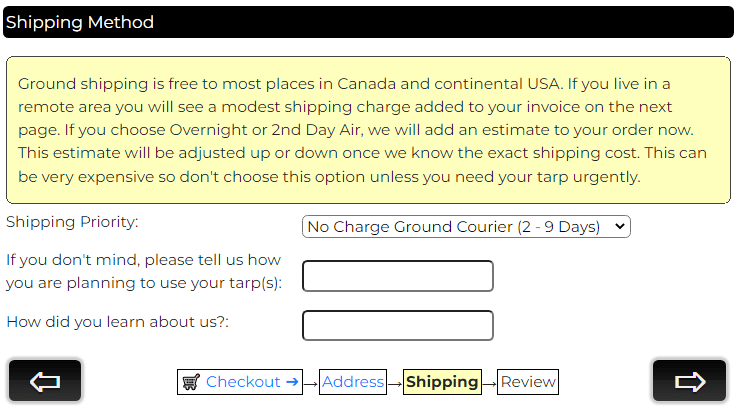Click the blue arrow inside Checkout step
737x411 pixels.
tap(292, 382)
